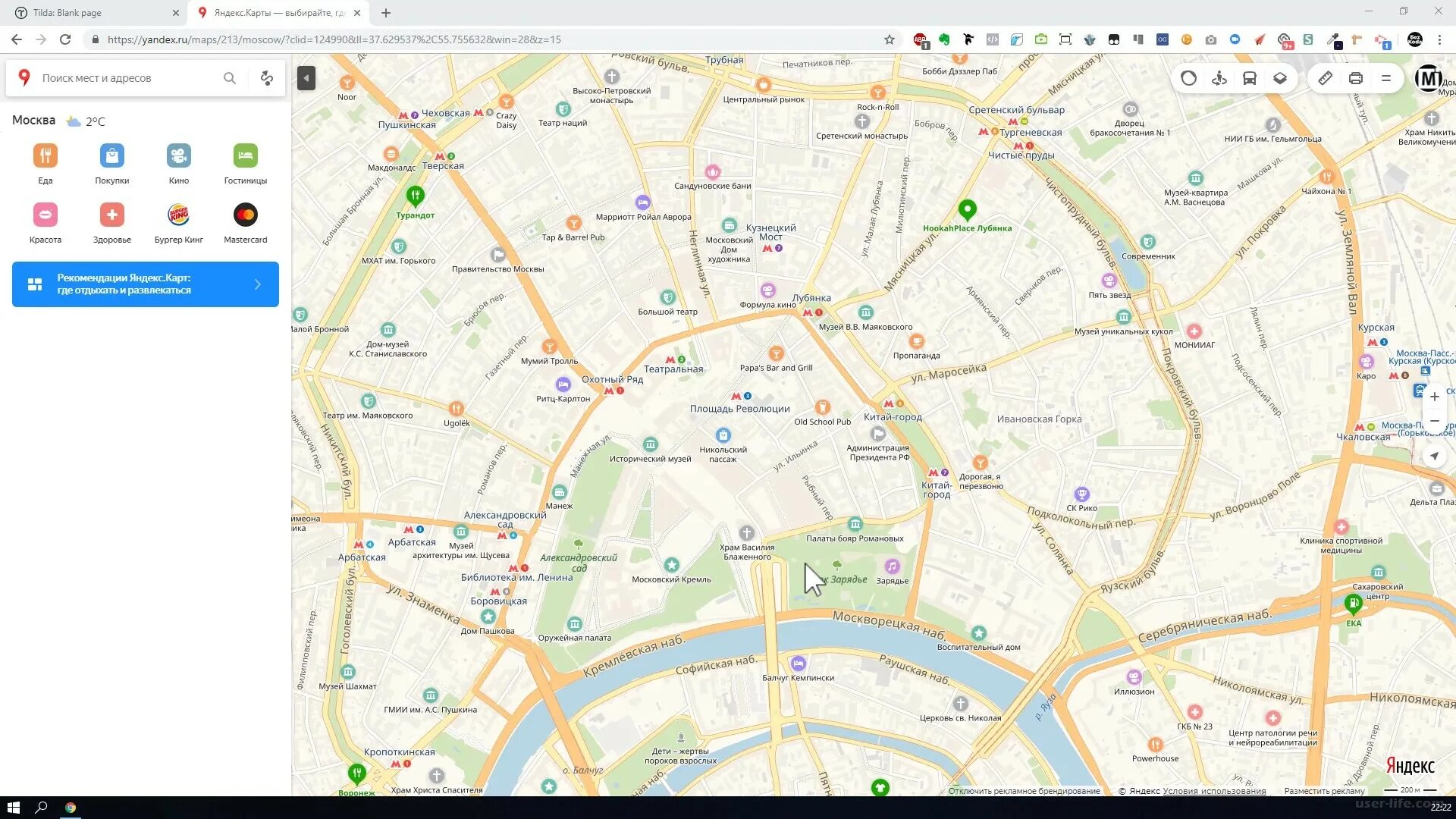Go back in browser history
Screen dimensions: 1456x819
(x=17, y=39)
